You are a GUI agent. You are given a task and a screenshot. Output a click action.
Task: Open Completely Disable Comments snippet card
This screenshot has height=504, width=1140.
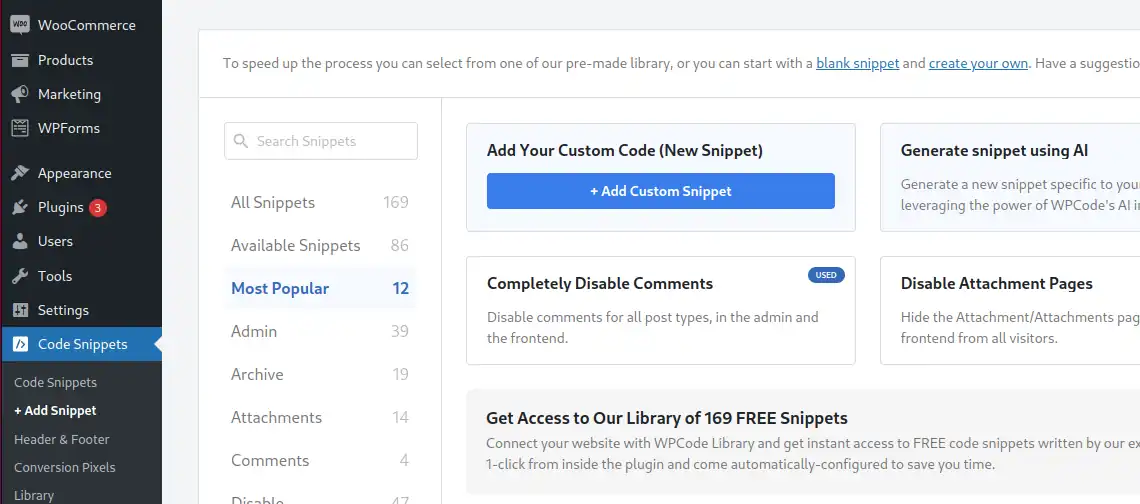[660, 310]
